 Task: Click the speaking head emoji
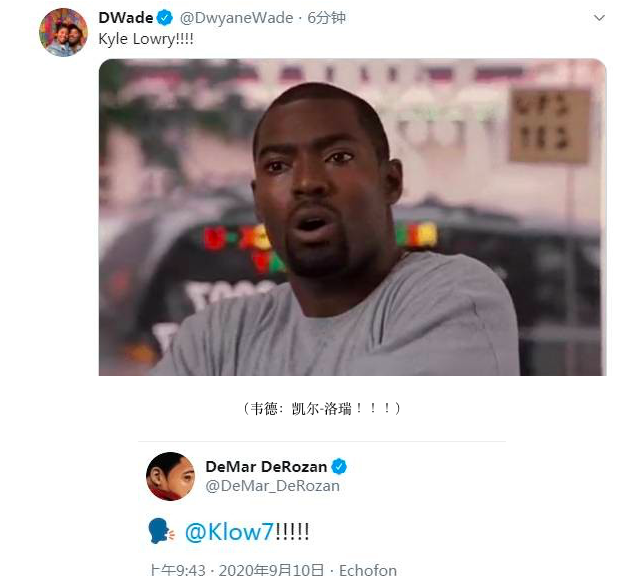tap(161, 531)
